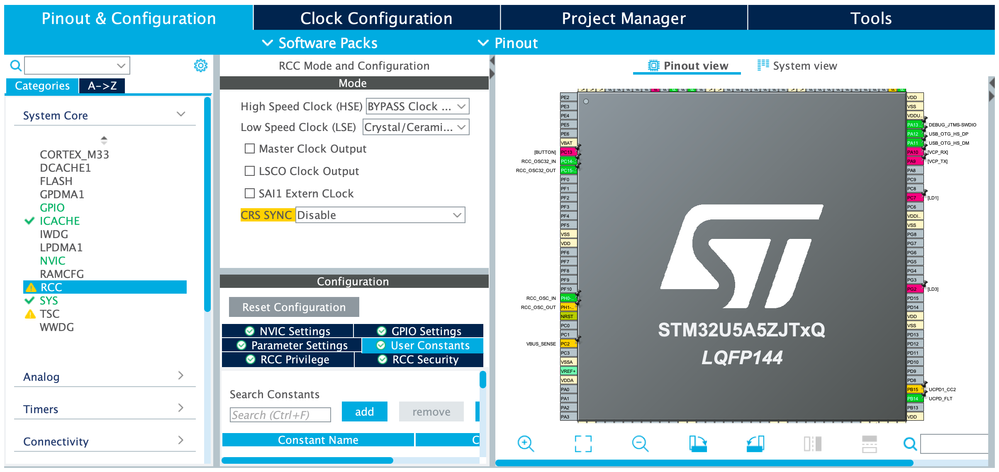The image size is (999, 472).
Task: Enable SAI1 Extern Clock checkbox
Action: pyautogui.click(x=250, y=194)
